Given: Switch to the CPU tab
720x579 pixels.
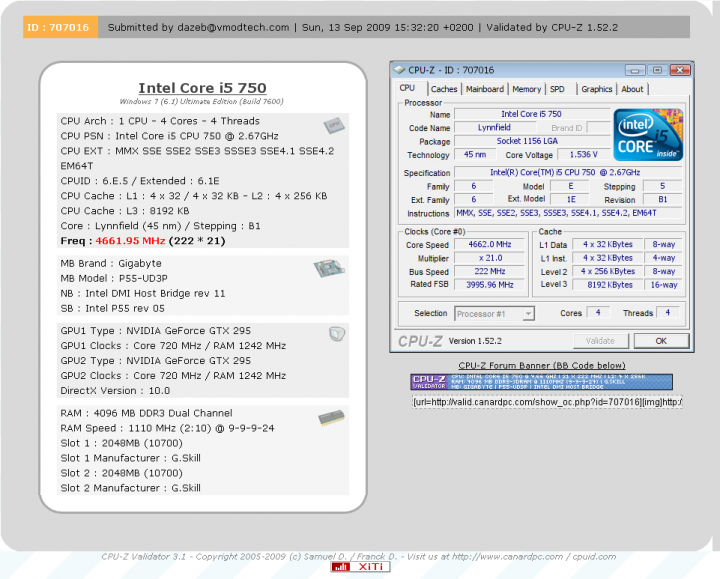Looking at the screenshot, I should tap(407, 88).
